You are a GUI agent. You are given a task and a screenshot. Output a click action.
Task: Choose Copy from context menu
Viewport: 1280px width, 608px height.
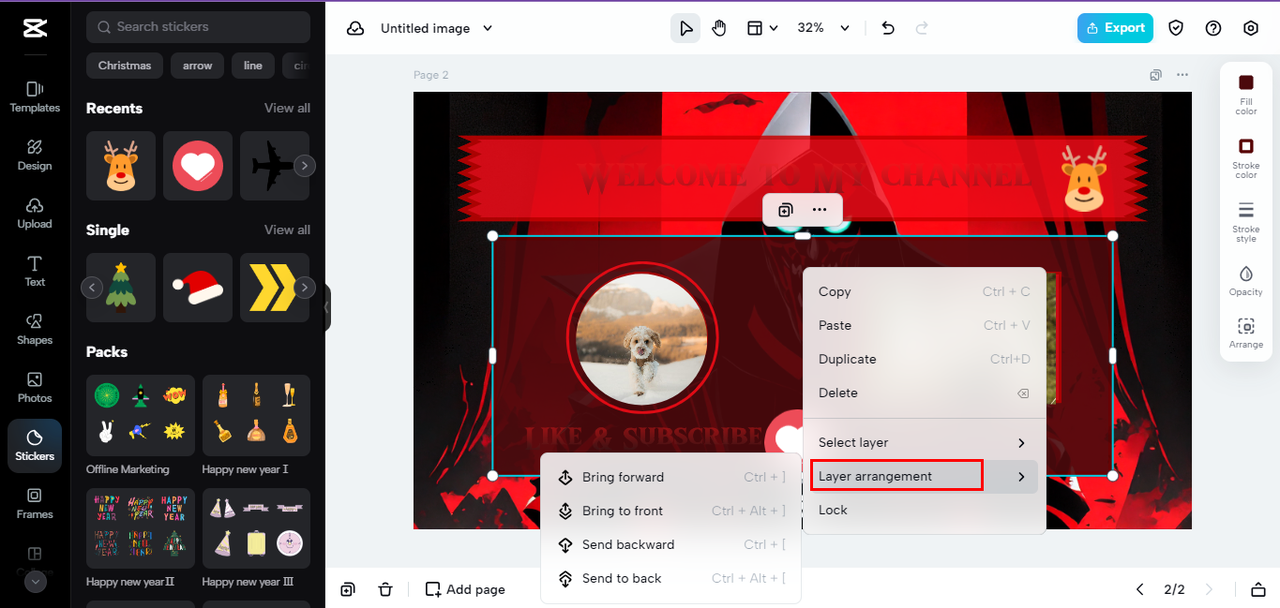(x=922, y=292)
